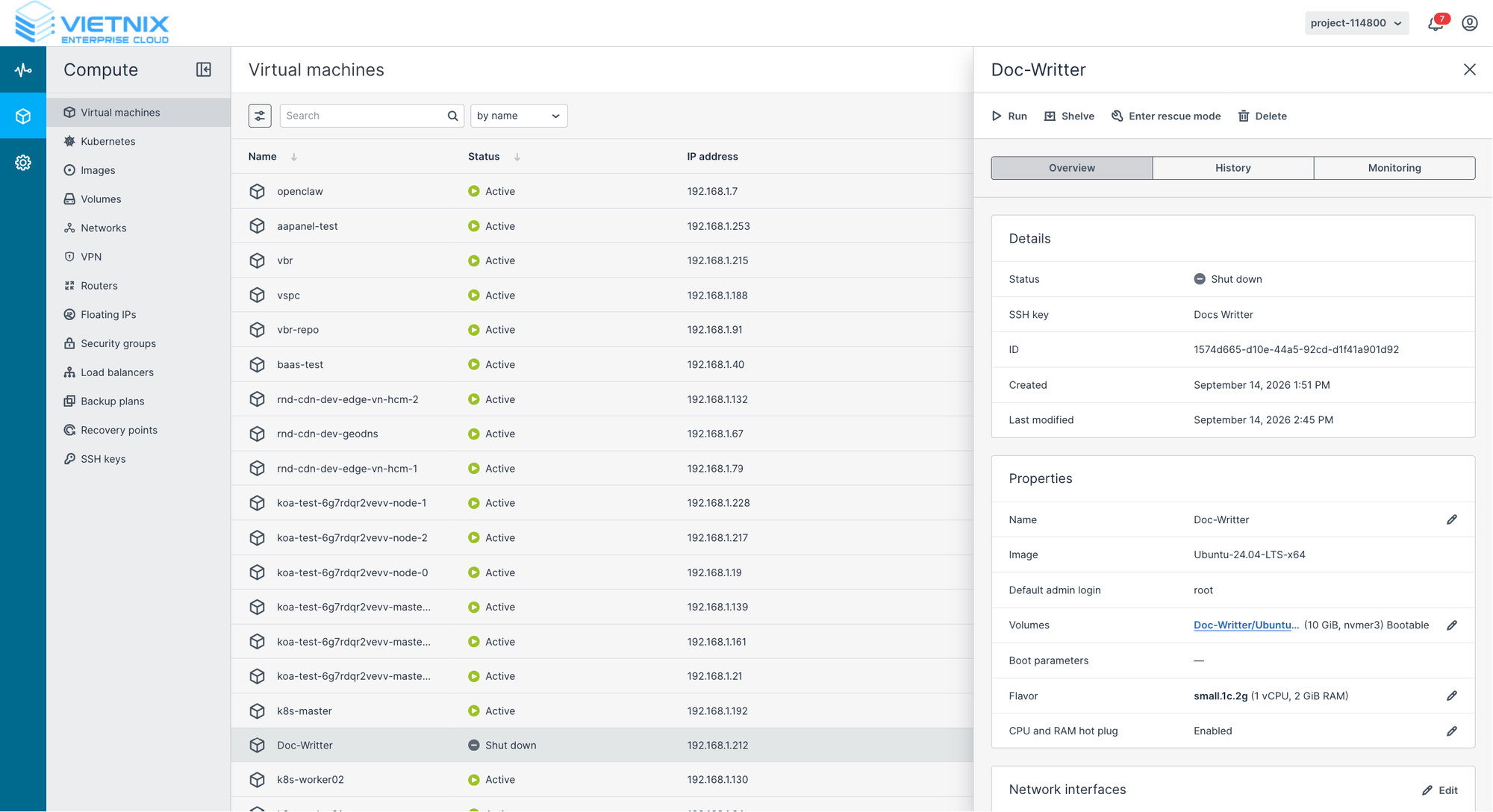Sort the table by Name column arrow
This screenshot has height=812, width=1493.
[x=294, y=157]
